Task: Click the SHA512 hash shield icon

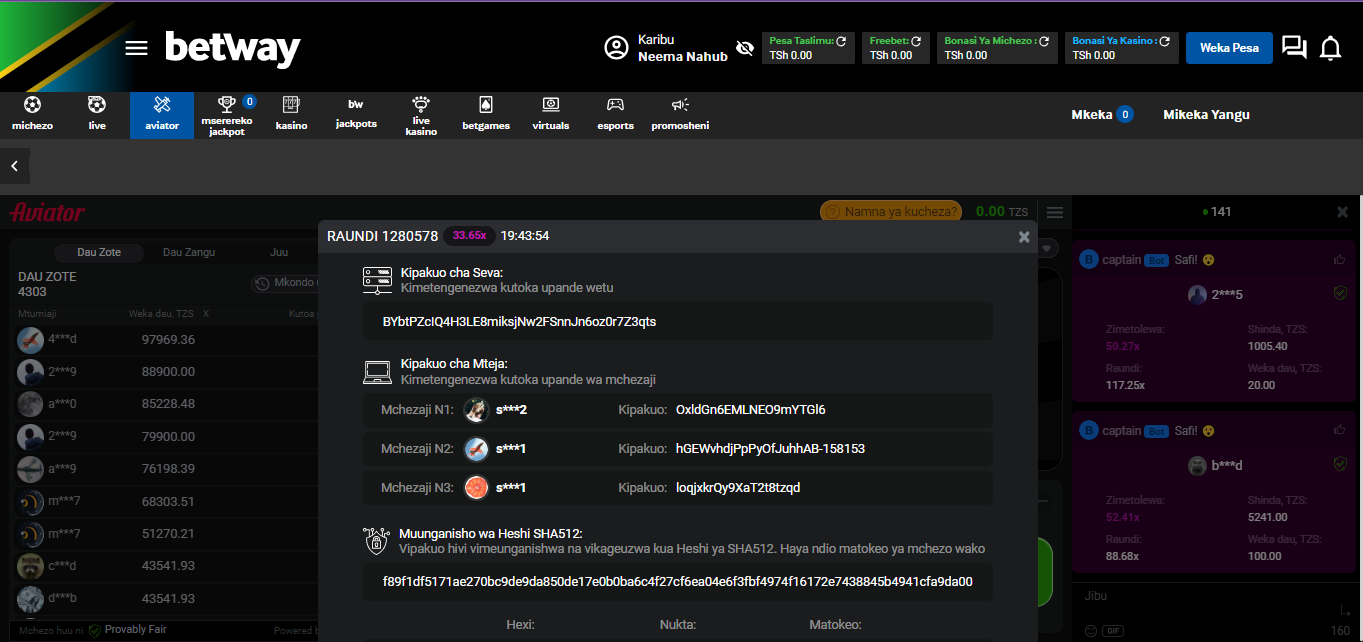Action: coord(377,541)
